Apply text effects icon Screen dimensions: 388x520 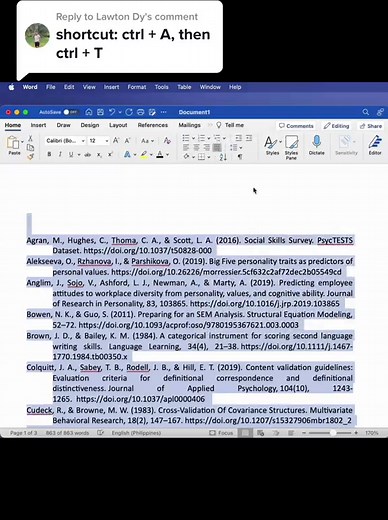click(x=127, y=154)
